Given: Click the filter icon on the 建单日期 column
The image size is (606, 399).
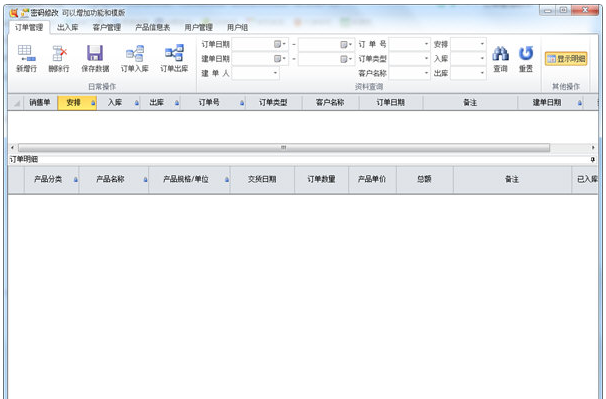Looking at the screenshot, I should point(580,103).
